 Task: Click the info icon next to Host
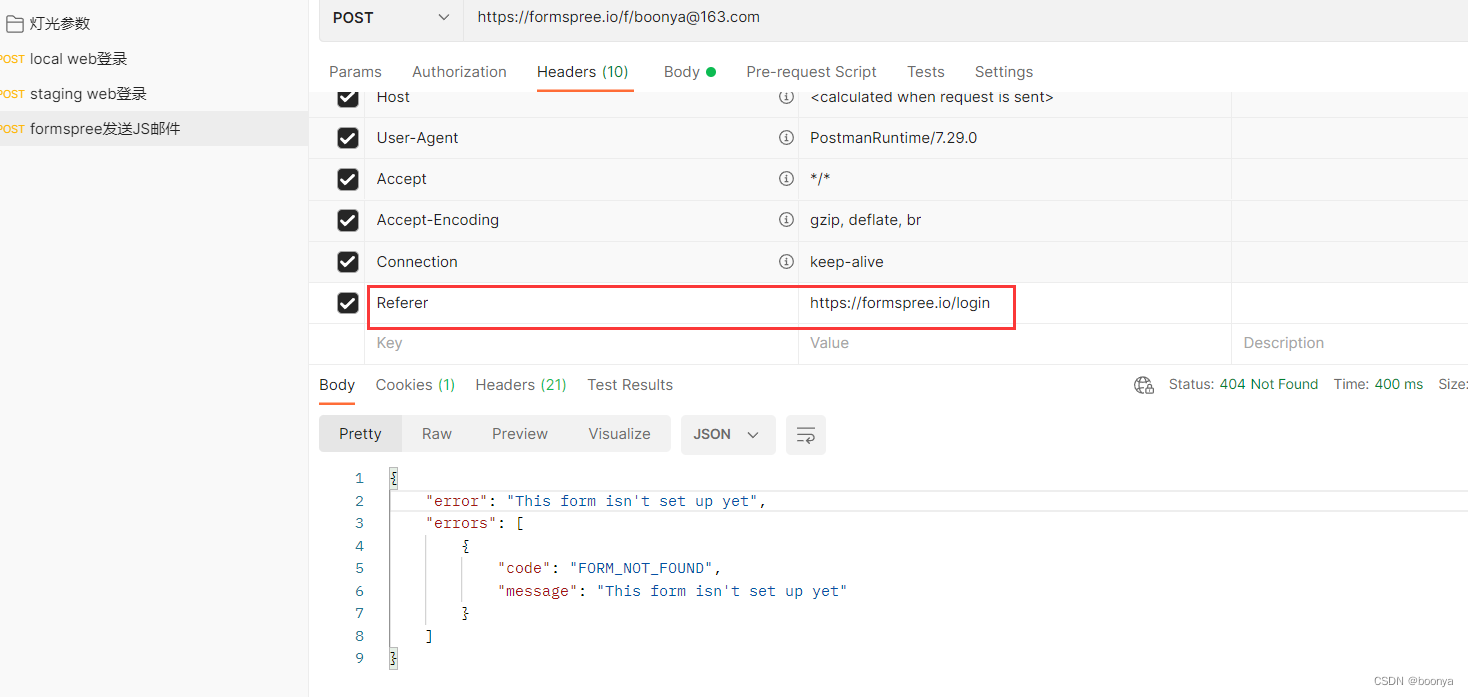click(x=786, y=97)
